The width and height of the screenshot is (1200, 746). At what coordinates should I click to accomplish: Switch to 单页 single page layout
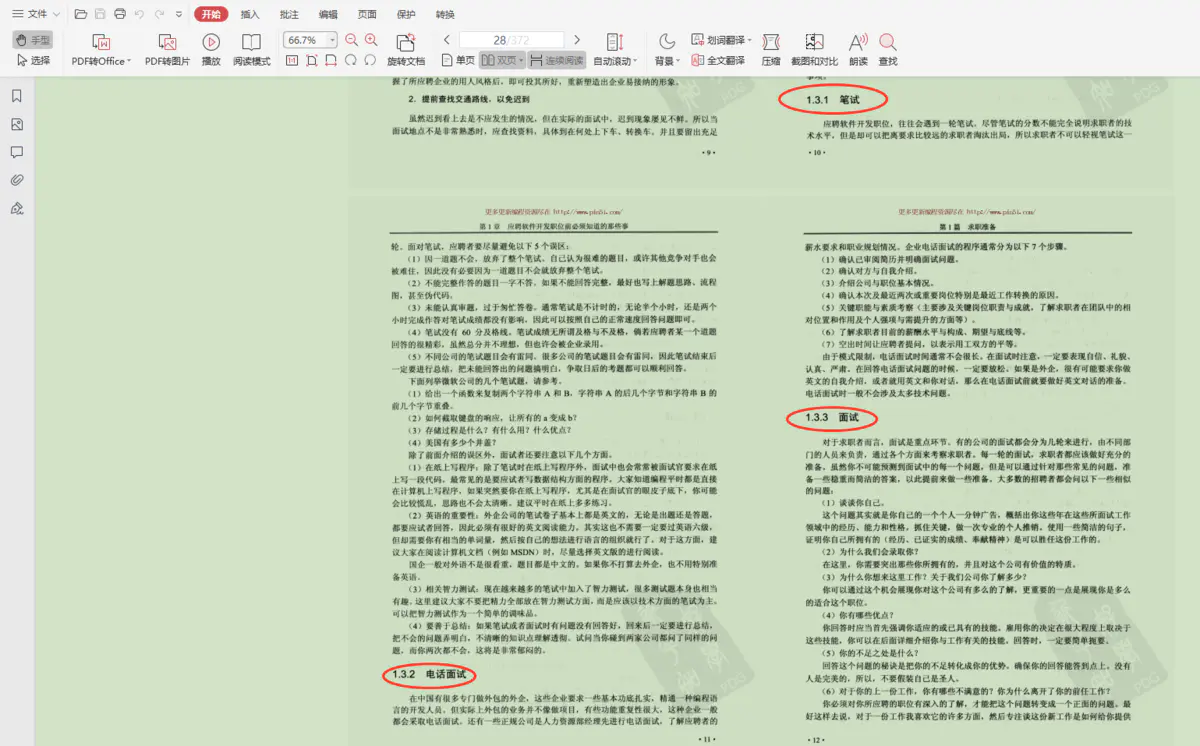click(458, 61)
